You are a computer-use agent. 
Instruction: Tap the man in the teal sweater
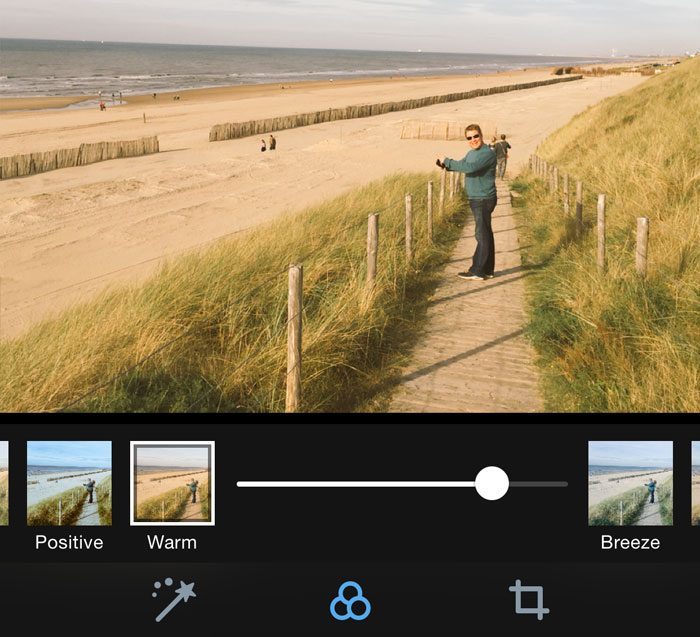coord(478,200)
